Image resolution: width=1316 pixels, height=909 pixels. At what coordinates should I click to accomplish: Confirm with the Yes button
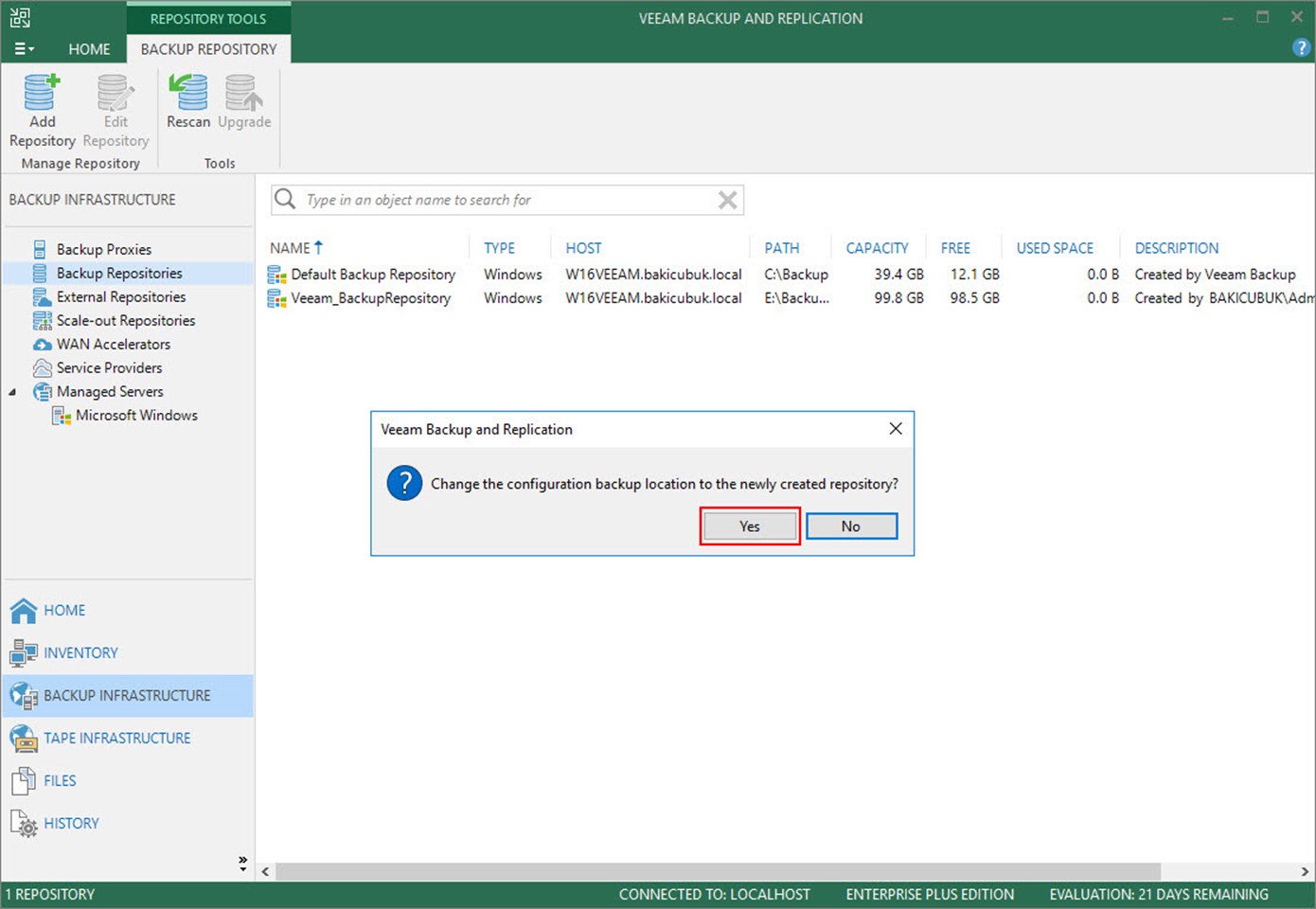[x=750, y=526]
